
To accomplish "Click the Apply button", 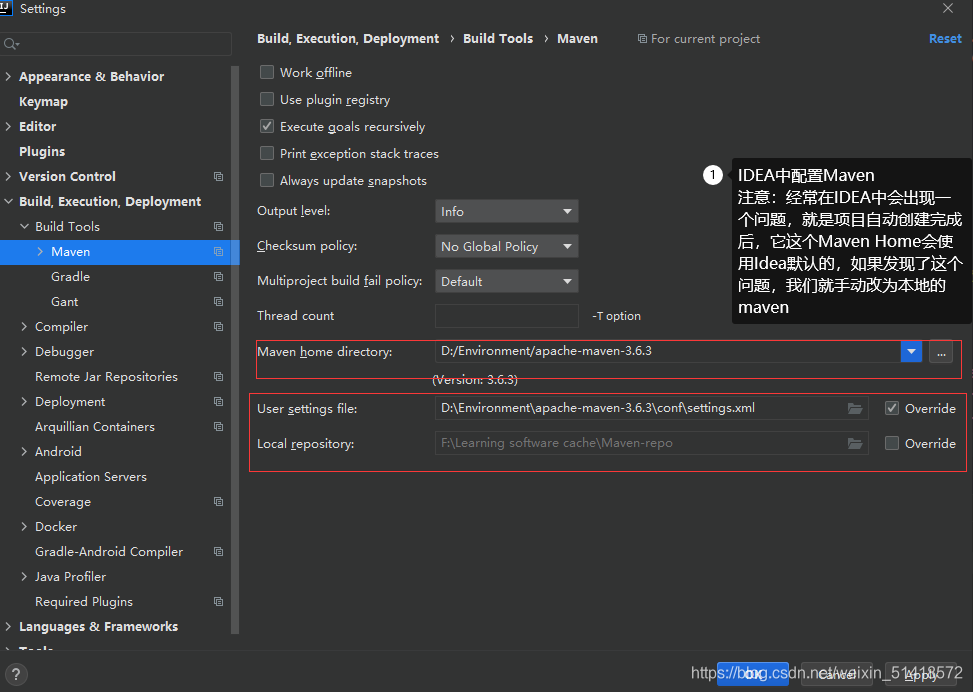I will 921,674.
